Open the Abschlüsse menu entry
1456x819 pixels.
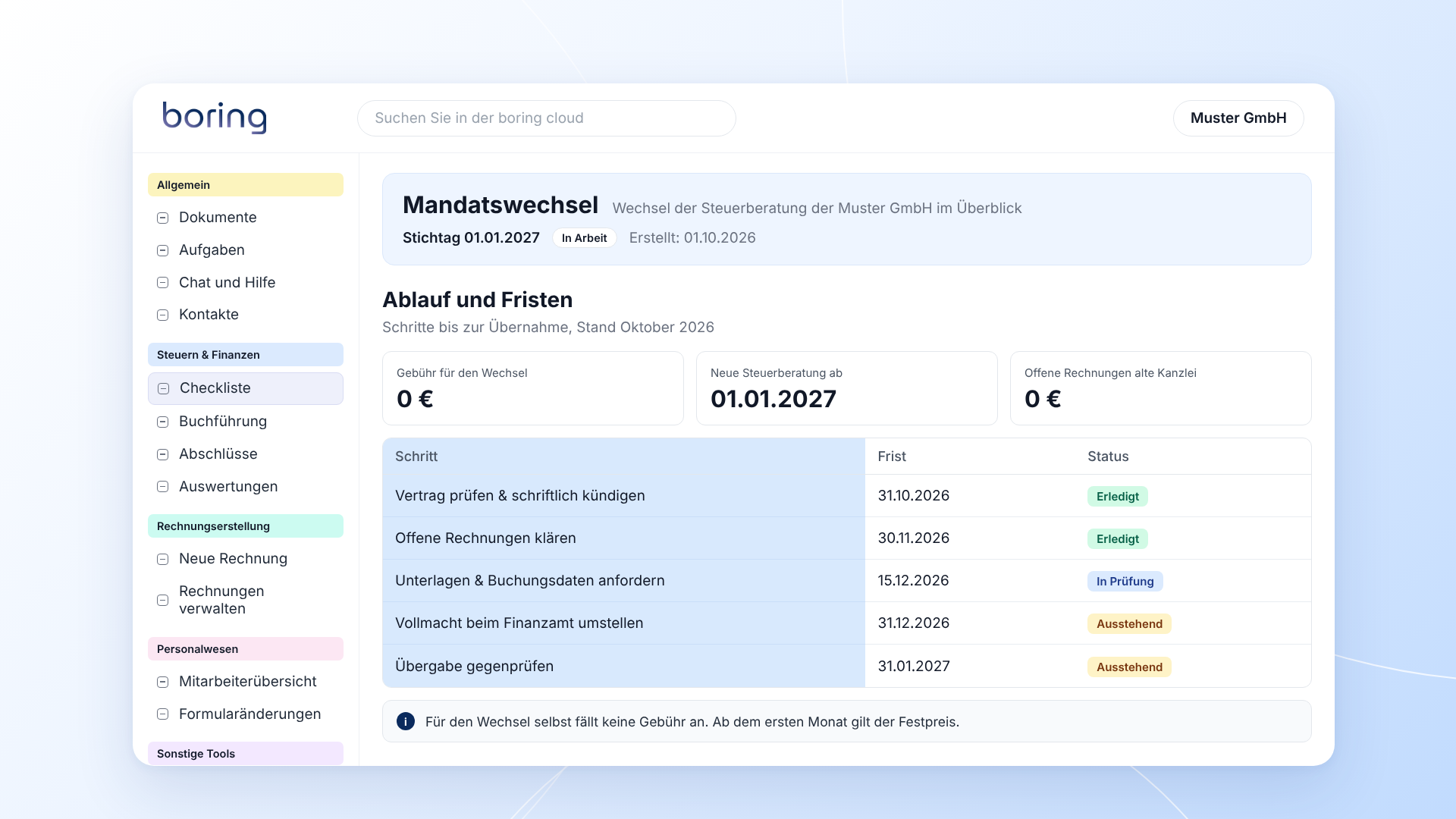point(246,454)
